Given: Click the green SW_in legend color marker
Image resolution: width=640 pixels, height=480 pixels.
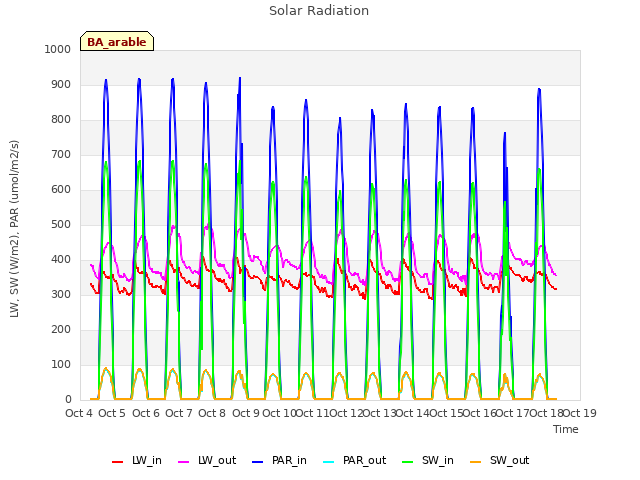Looking at the screenshot, I should 408,462.
